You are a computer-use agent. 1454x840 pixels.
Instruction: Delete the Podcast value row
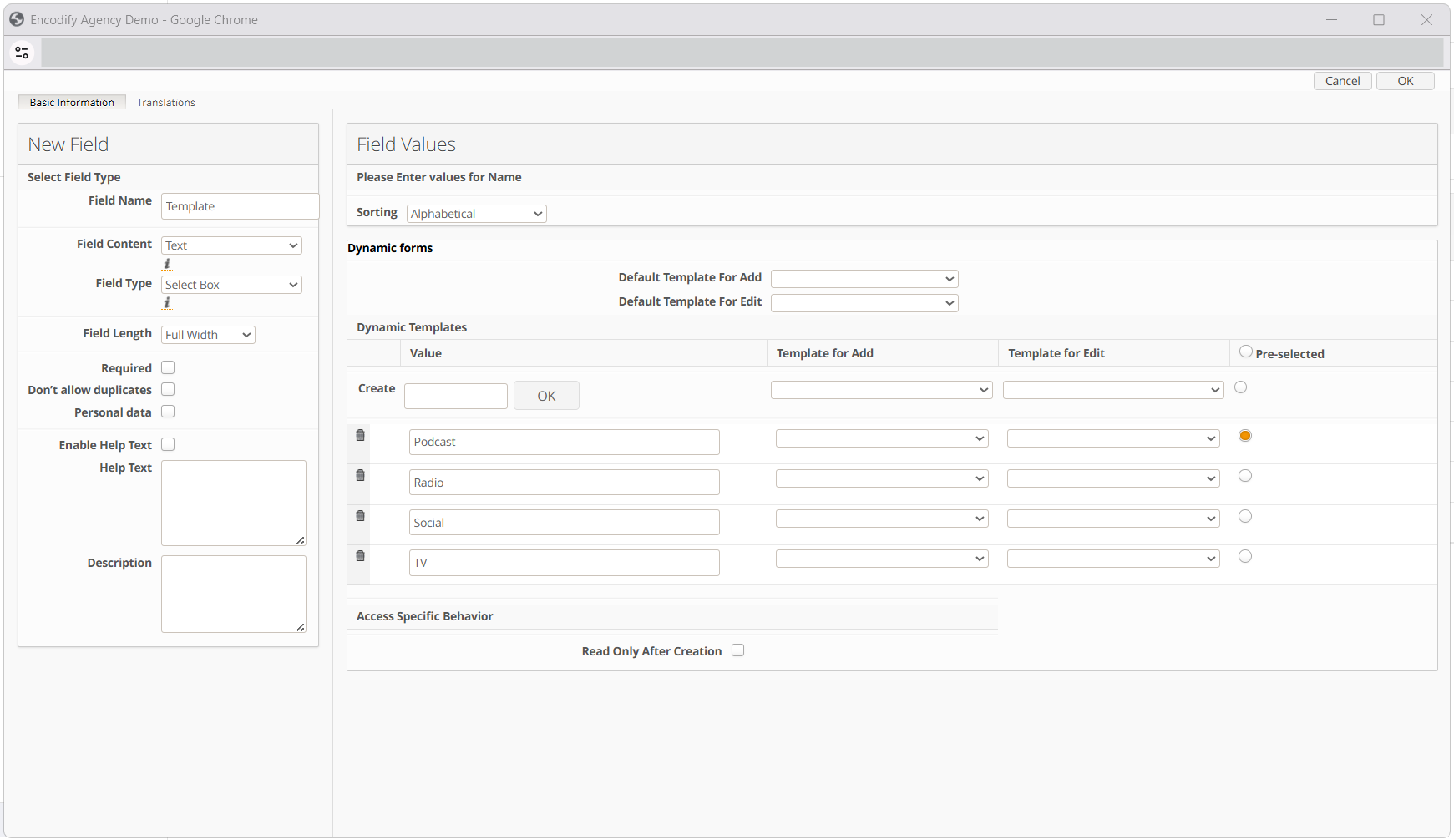[x=361, y=435]
